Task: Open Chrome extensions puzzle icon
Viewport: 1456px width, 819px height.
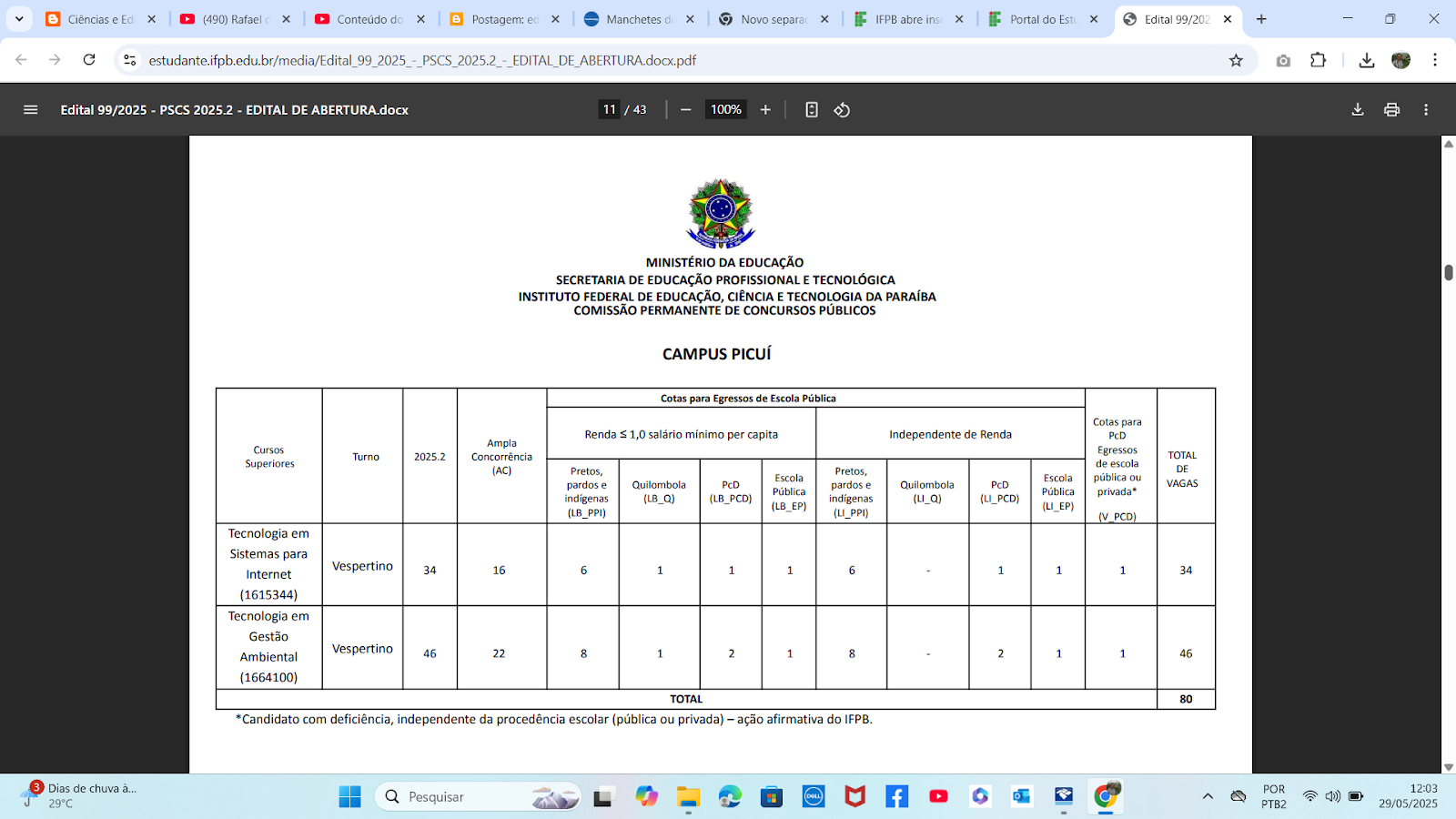Action: (1318, 60)
